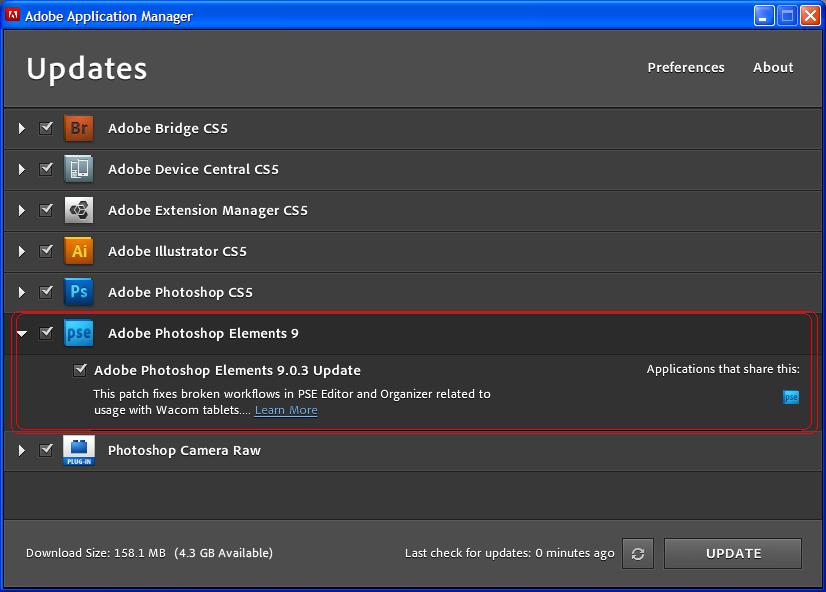Click the Photoshop Camera Raw plug-in icon

(x=79, y=451)
